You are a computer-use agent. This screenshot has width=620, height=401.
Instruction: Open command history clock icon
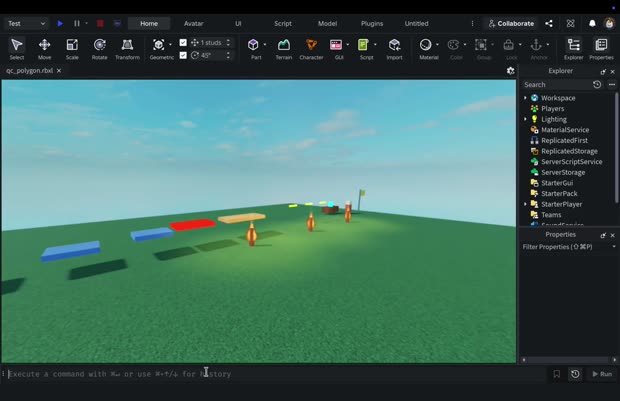coord(575,374)
